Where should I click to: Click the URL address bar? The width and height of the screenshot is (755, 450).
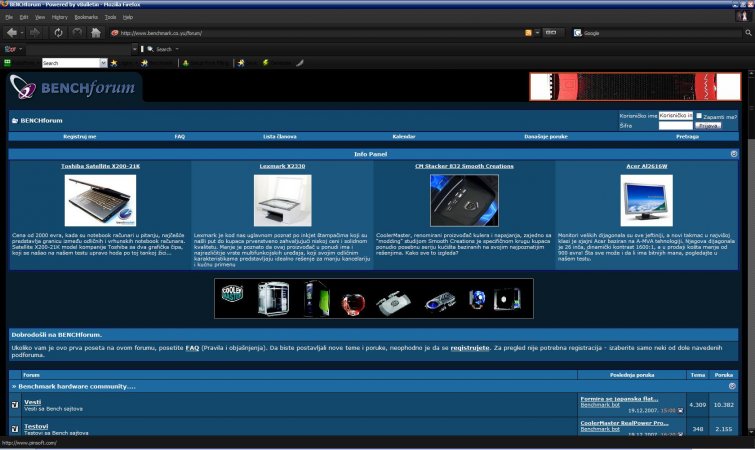coord(318,33)
